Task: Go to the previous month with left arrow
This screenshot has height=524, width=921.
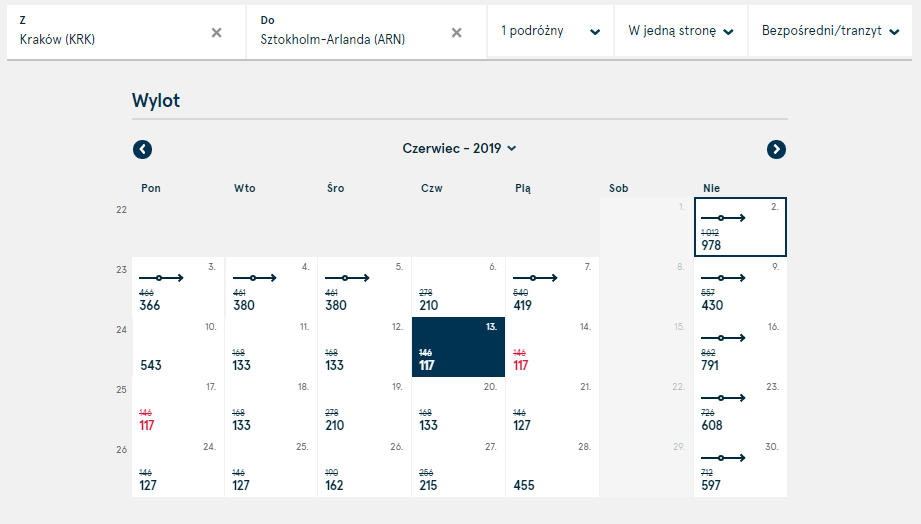Action: [142, 149]
